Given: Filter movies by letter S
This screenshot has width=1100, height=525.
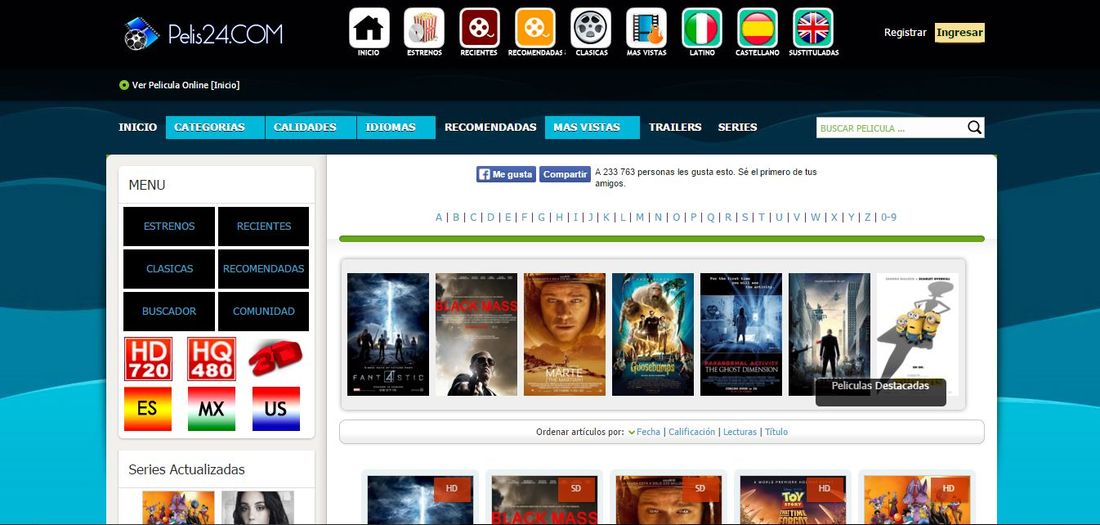Looking at the screenshot, I should click(745, 218).
